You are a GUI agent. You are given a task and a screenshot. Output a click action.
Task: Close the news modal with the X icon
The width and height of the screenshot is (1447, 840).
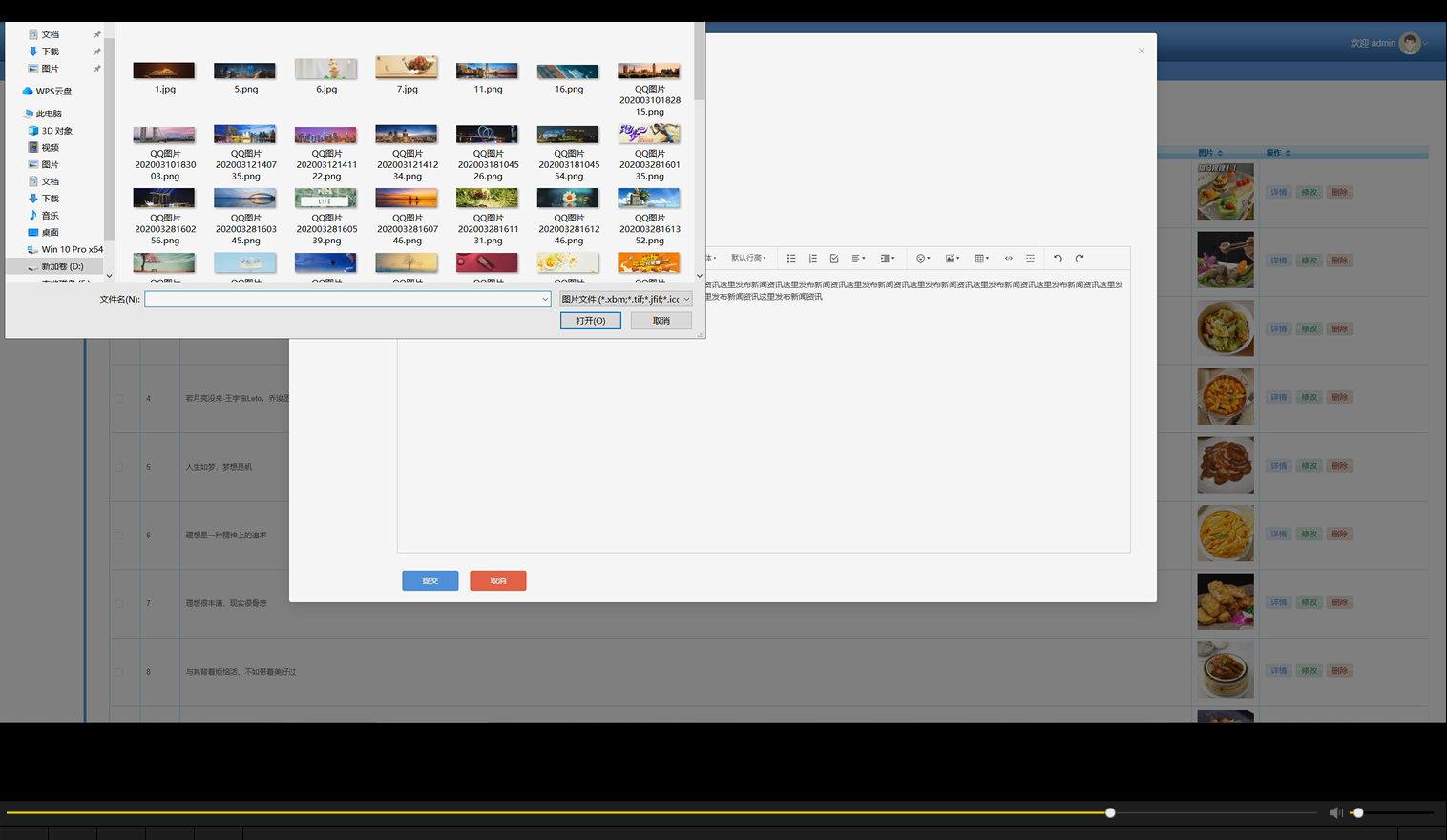(x=1142, y=51)
